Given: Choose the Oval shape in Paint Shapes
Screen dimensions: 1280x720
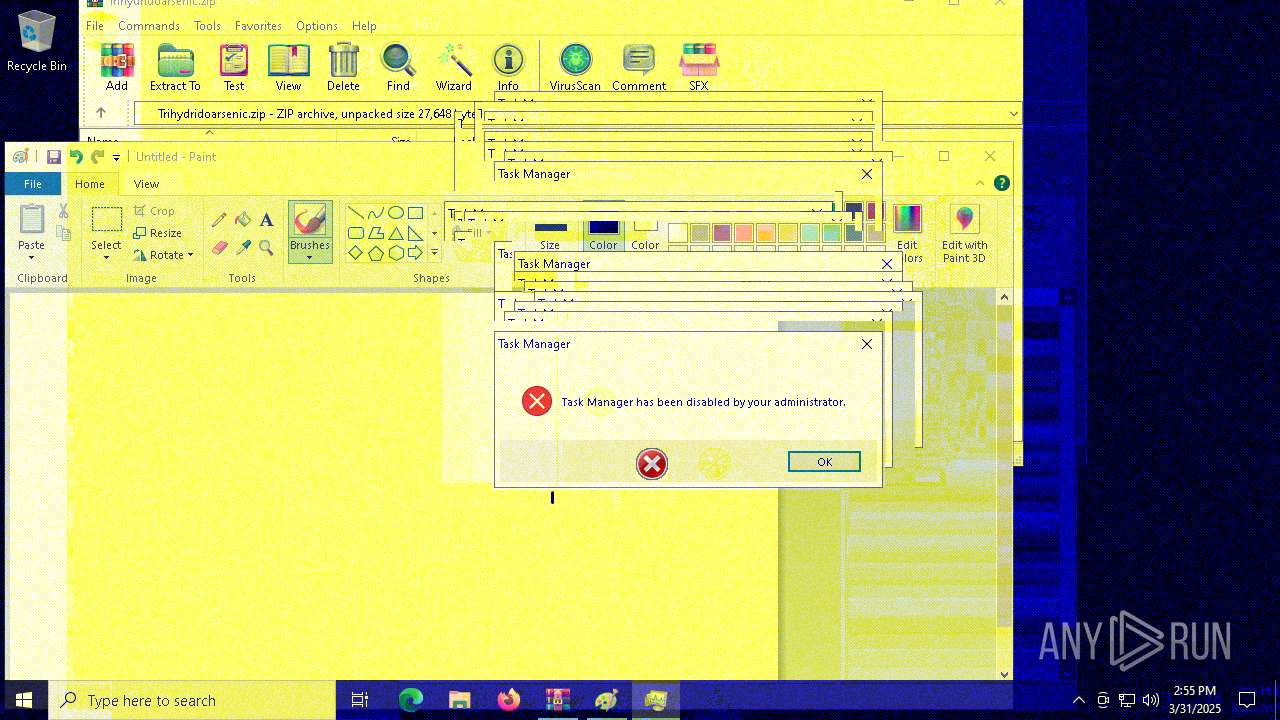Looking at the screenshot, I should (x=396, y=213).
